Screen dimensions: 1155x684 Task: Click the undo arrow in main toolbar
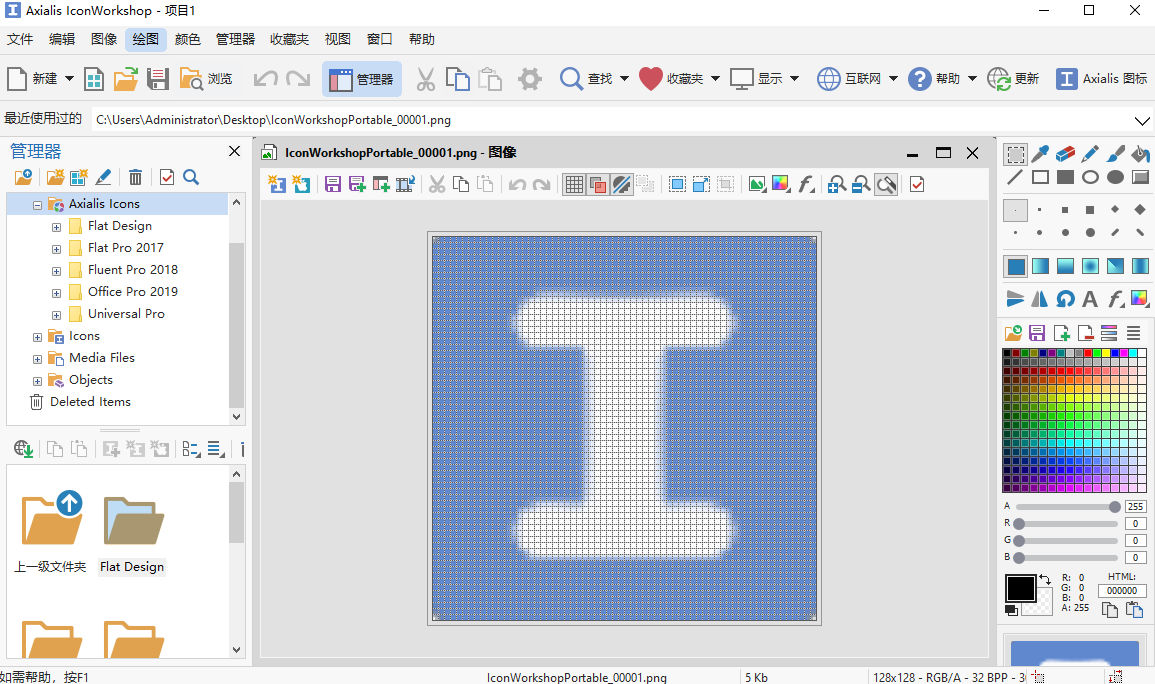[265, 79]
